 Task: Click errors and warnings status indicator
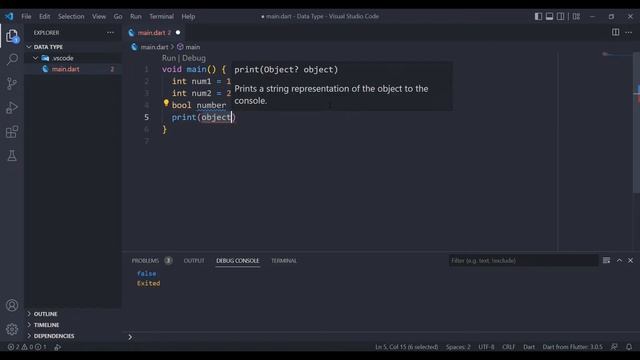tap(27, 347)
